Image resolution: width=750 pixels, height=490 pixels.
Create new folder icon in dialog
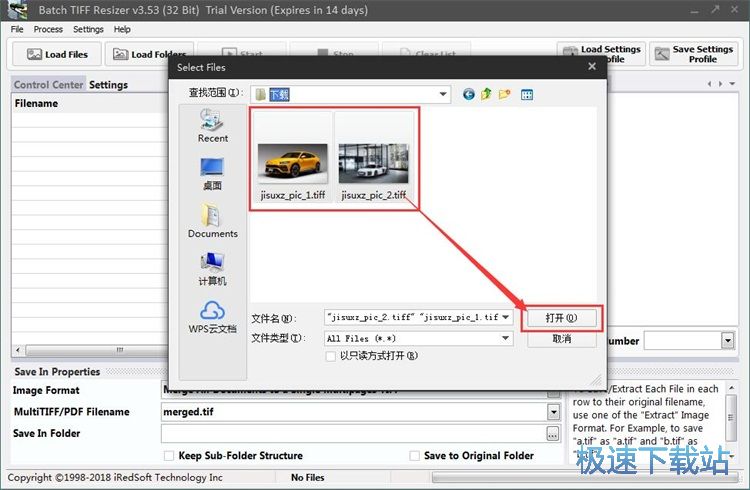coord(505,94)
